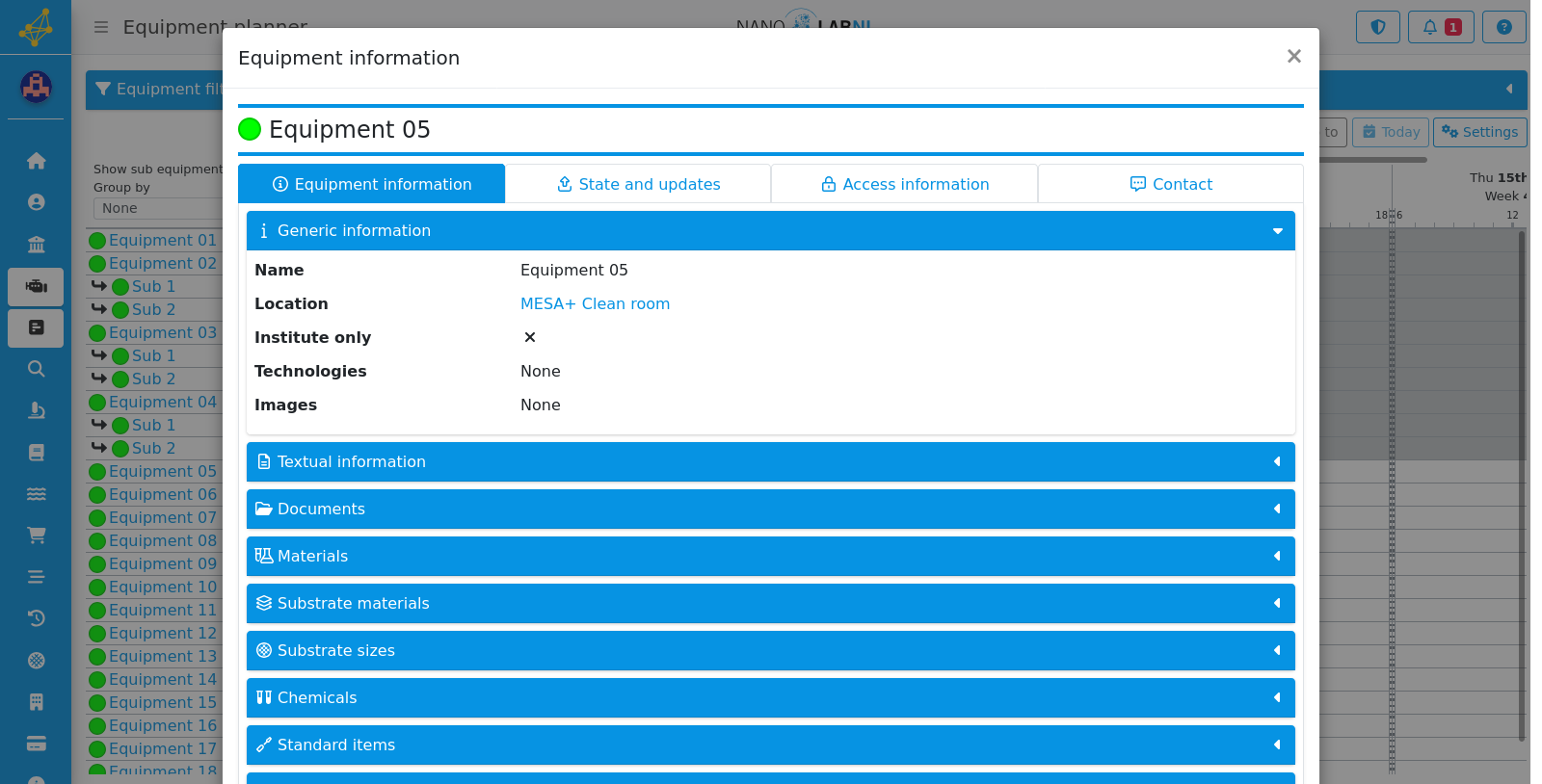The width and height of the screenshot is (1542, 784).
Task: Open the book sidebar icon
Action: (36, 452)
